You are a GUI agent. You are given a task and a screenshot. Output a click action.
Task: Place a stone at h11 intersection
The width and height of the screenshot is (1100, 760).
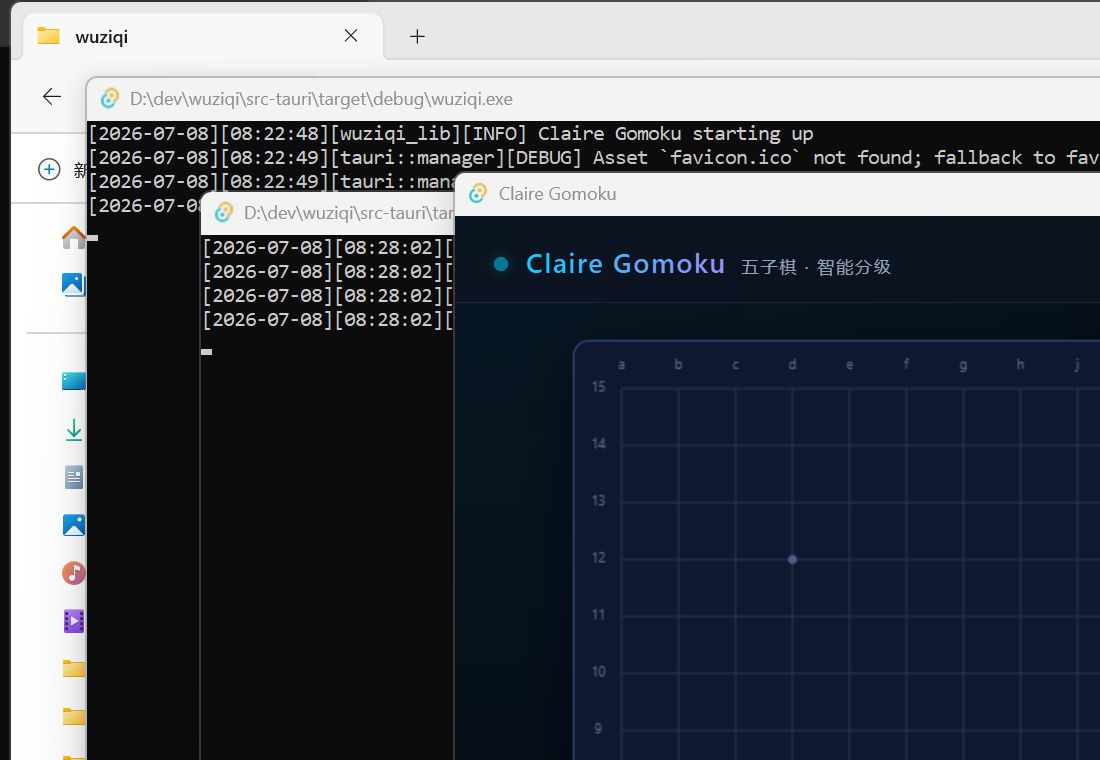[x=1021, y=616]
